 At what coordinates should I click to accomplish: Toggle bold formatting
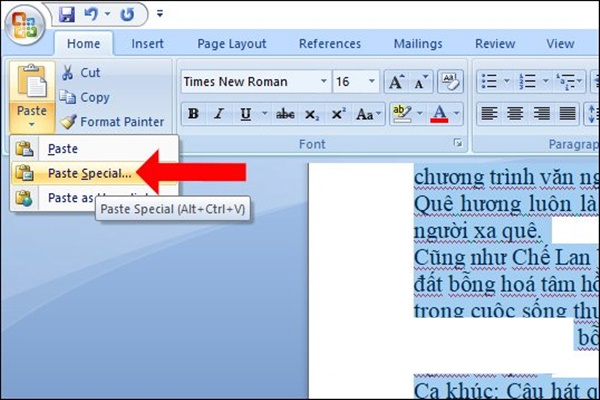pyautogui.click(x=194, y=114)
